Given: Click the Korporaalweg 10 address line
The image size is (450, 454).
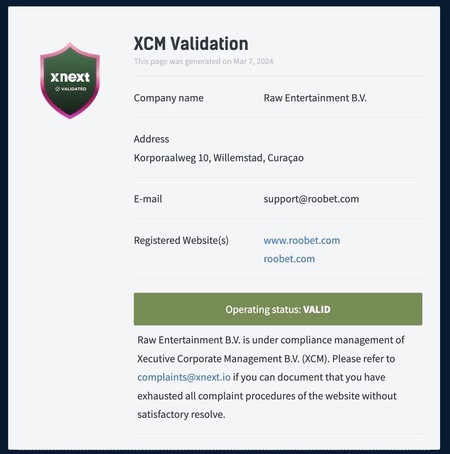Looking at the screenshot, I should [x=219, y=158].
